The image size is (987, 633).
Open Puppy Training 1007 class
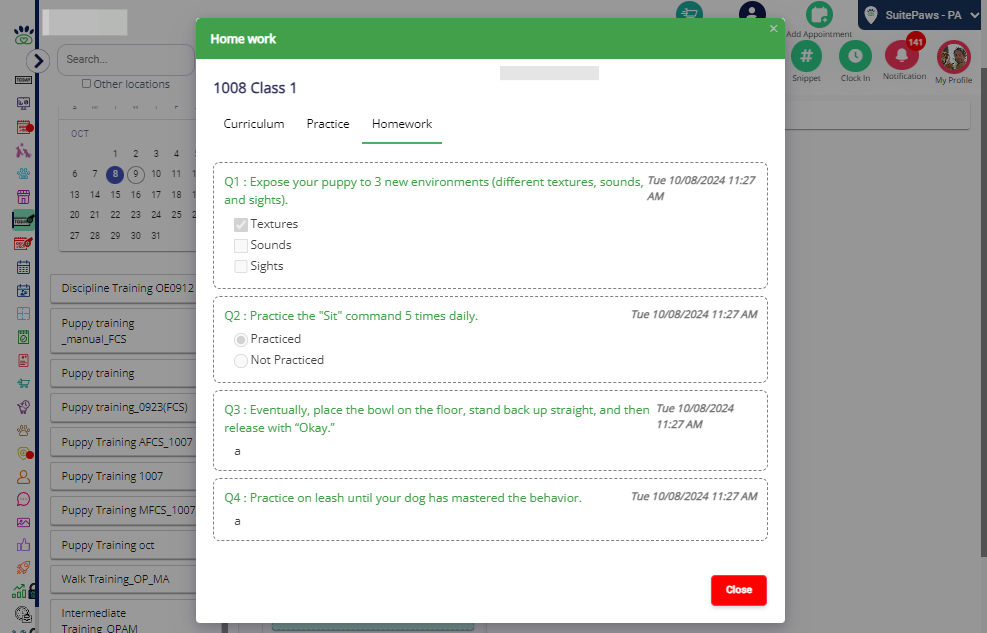tap(123, 476)
